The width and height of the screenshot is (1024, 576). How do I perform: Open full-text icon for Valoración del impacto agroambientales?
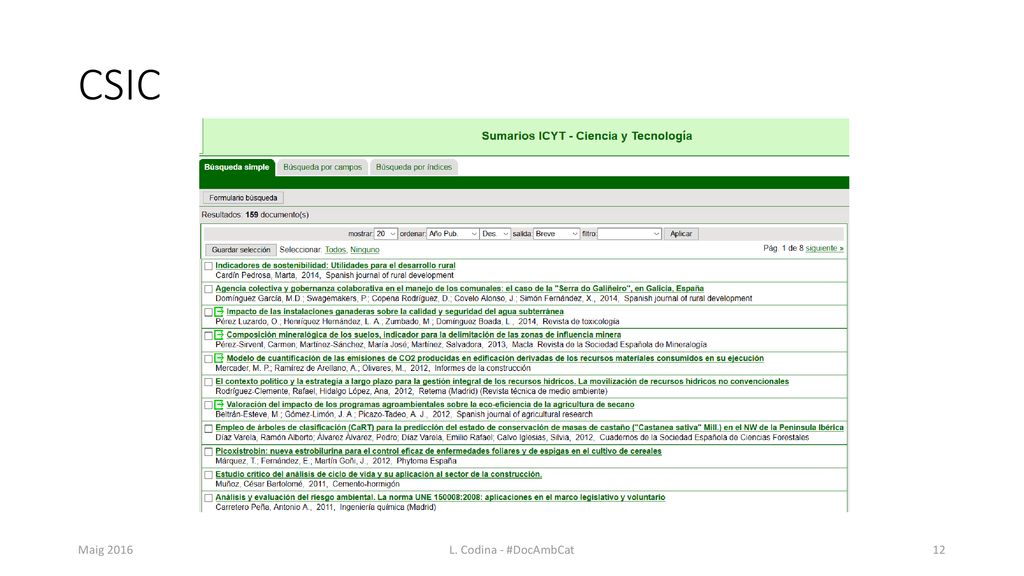tap(219, 405)
